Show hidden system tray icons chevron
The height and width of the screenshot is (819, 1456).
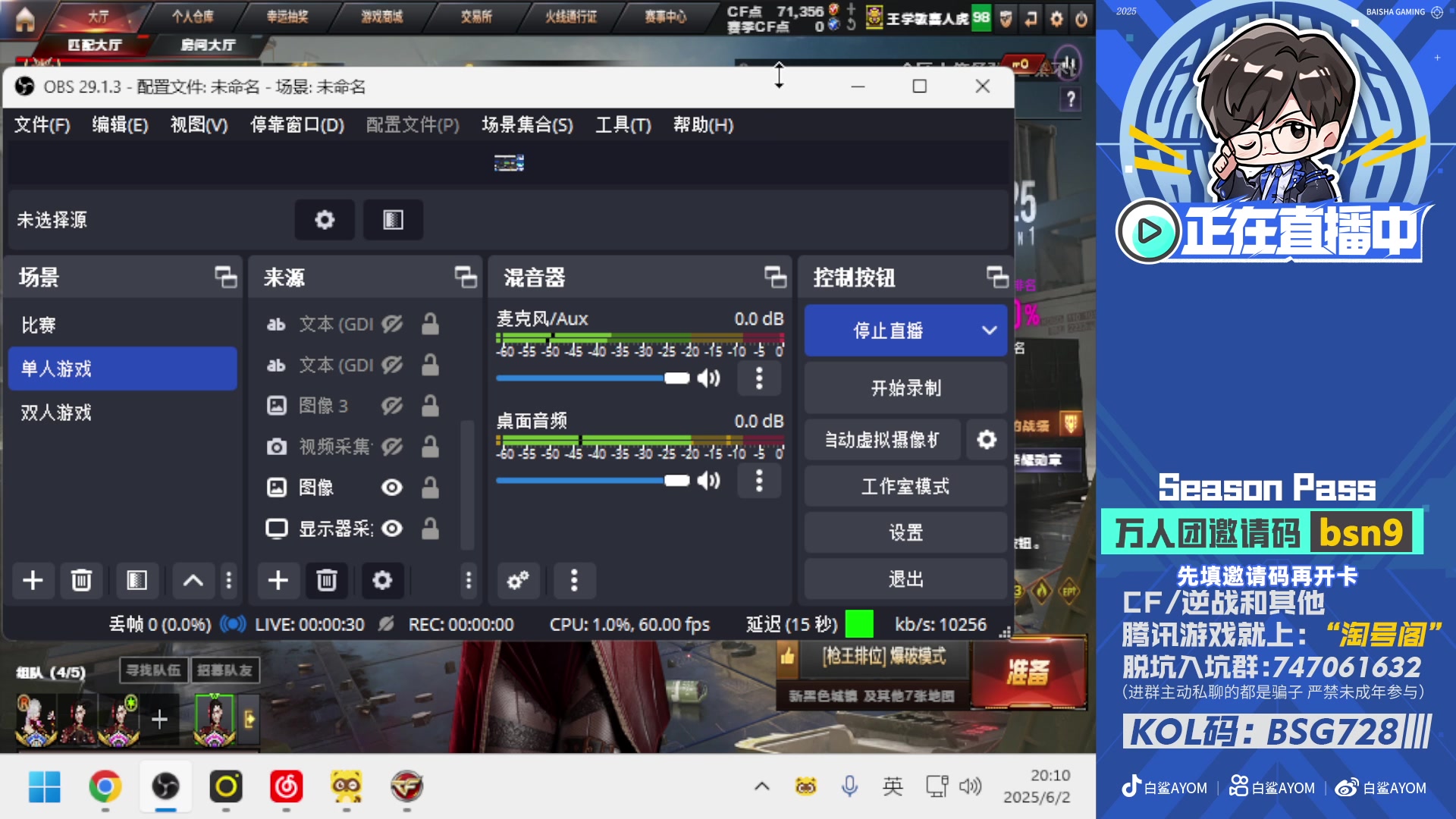click(x=762, y=786)
